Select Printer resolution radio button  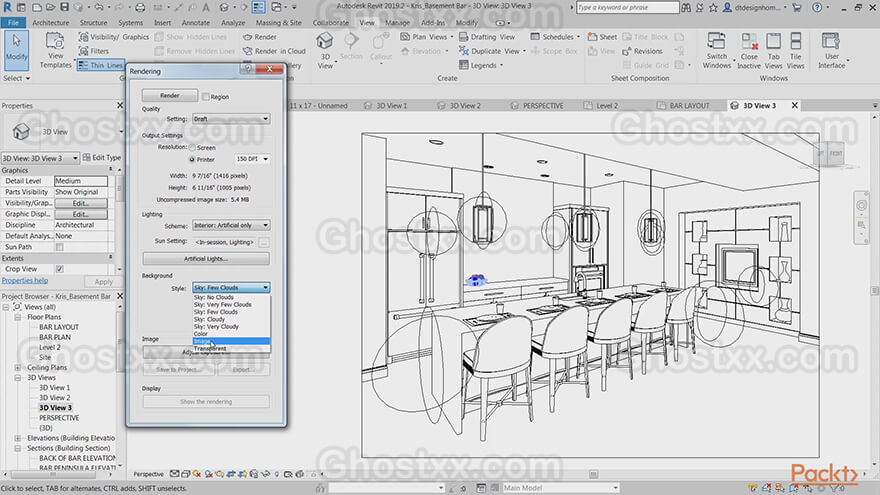[192, 159]
